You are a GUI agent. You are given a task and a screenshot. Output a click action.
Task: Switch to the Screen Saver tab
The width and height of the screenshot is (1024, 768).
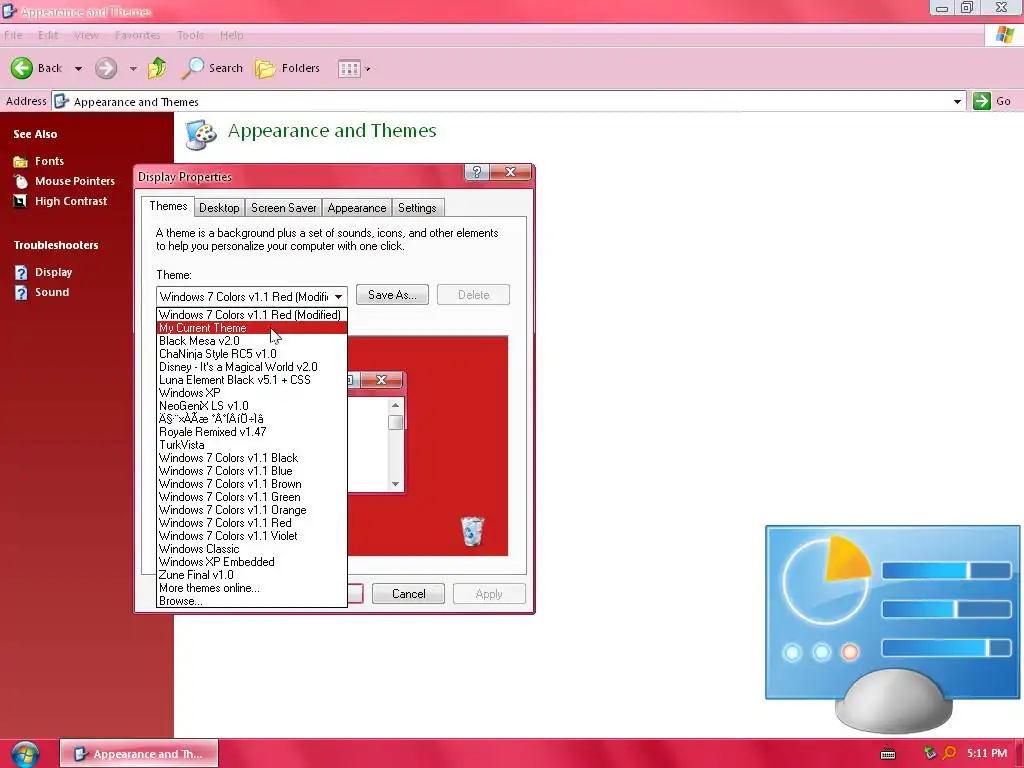pyautogui.click(x=283, y=208)
